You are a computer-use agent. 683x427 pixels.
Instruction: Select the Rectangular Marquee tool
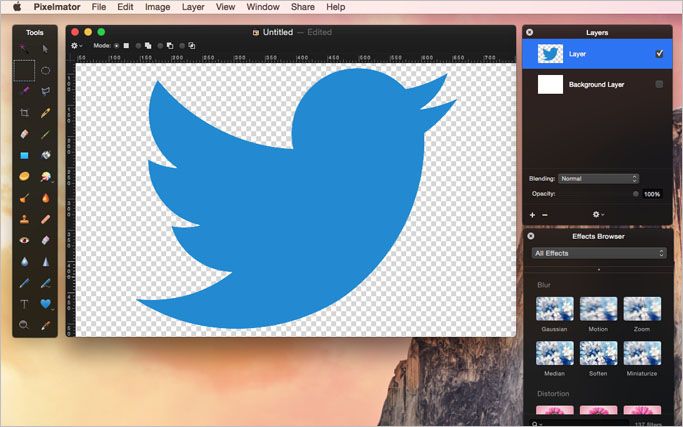[24, 71]
